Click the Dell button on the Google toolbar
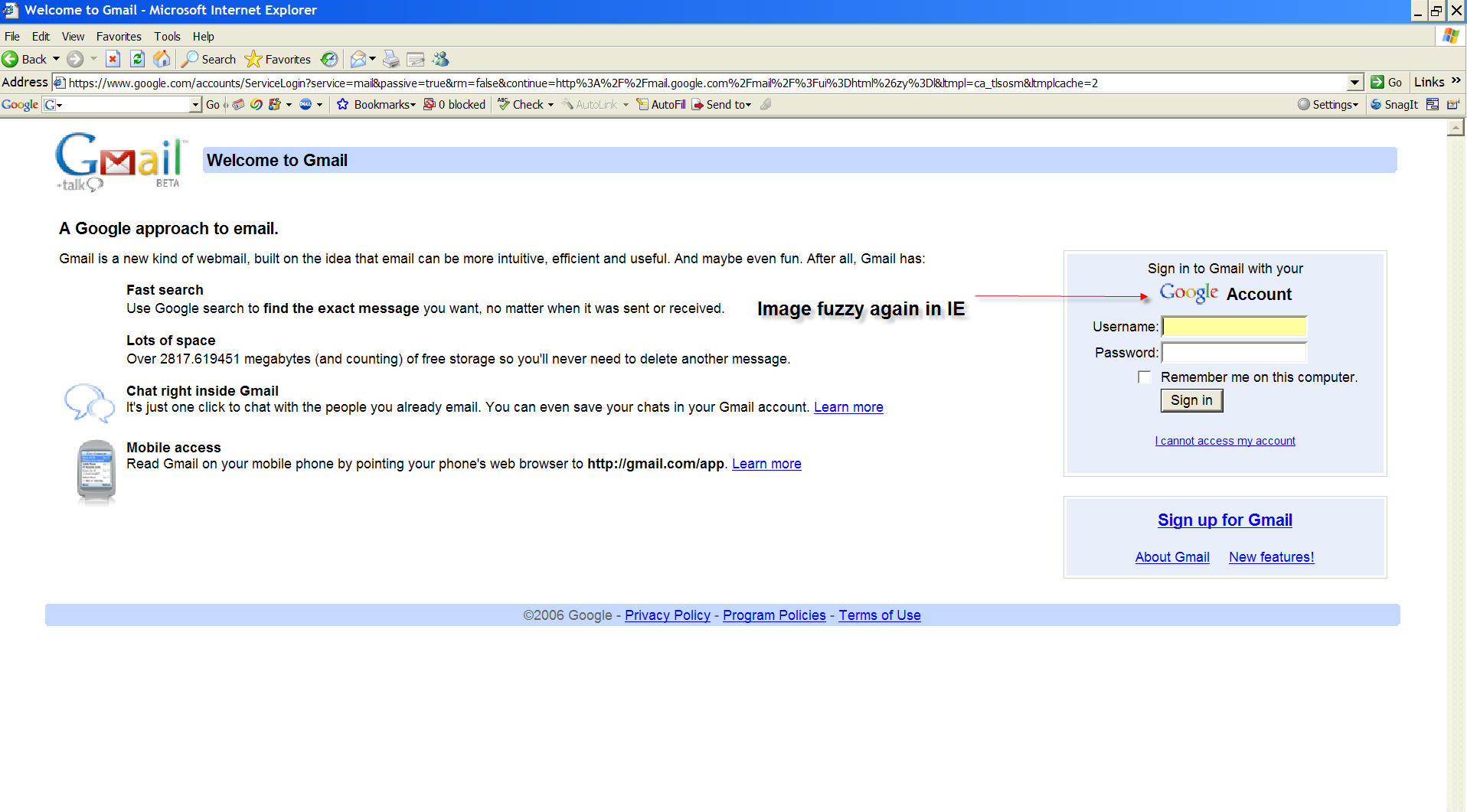This screenshot has width=1467, height=812. click(305, 104)
